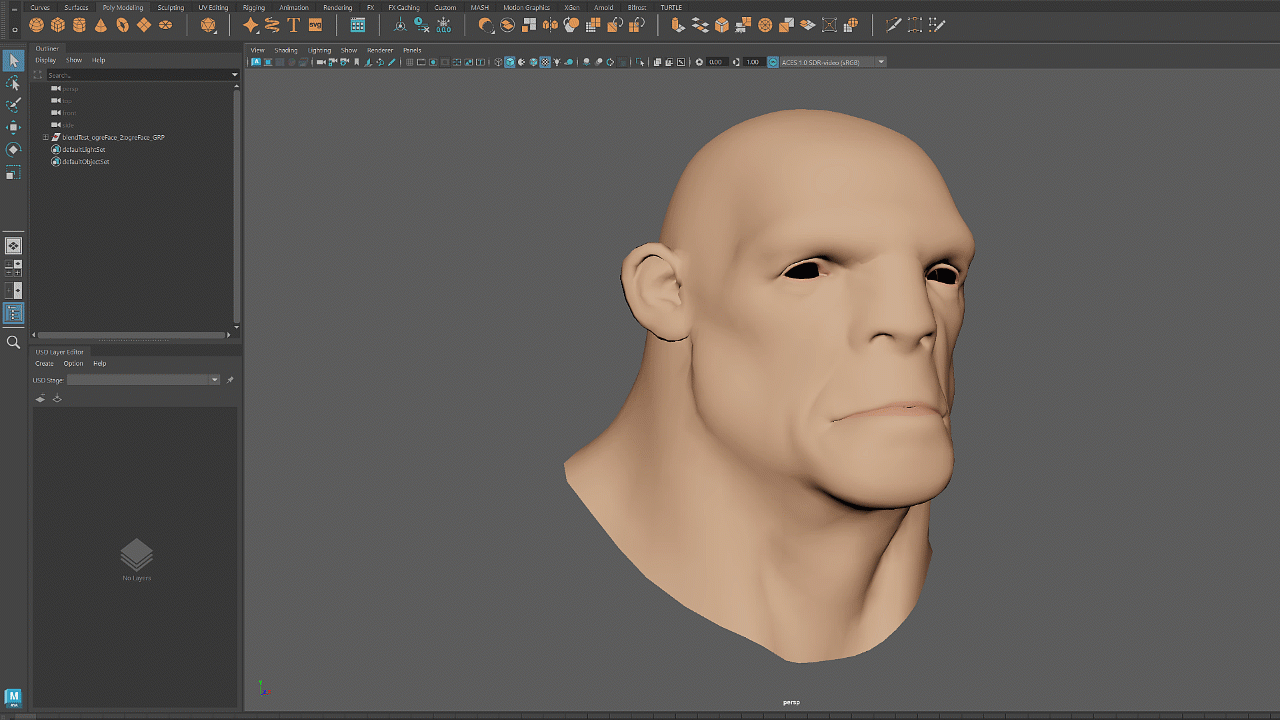The height and width of the screenshot is (720, 1280).
Task: Open the Shading menu in the viewport panel
Action: pos(286,49)
